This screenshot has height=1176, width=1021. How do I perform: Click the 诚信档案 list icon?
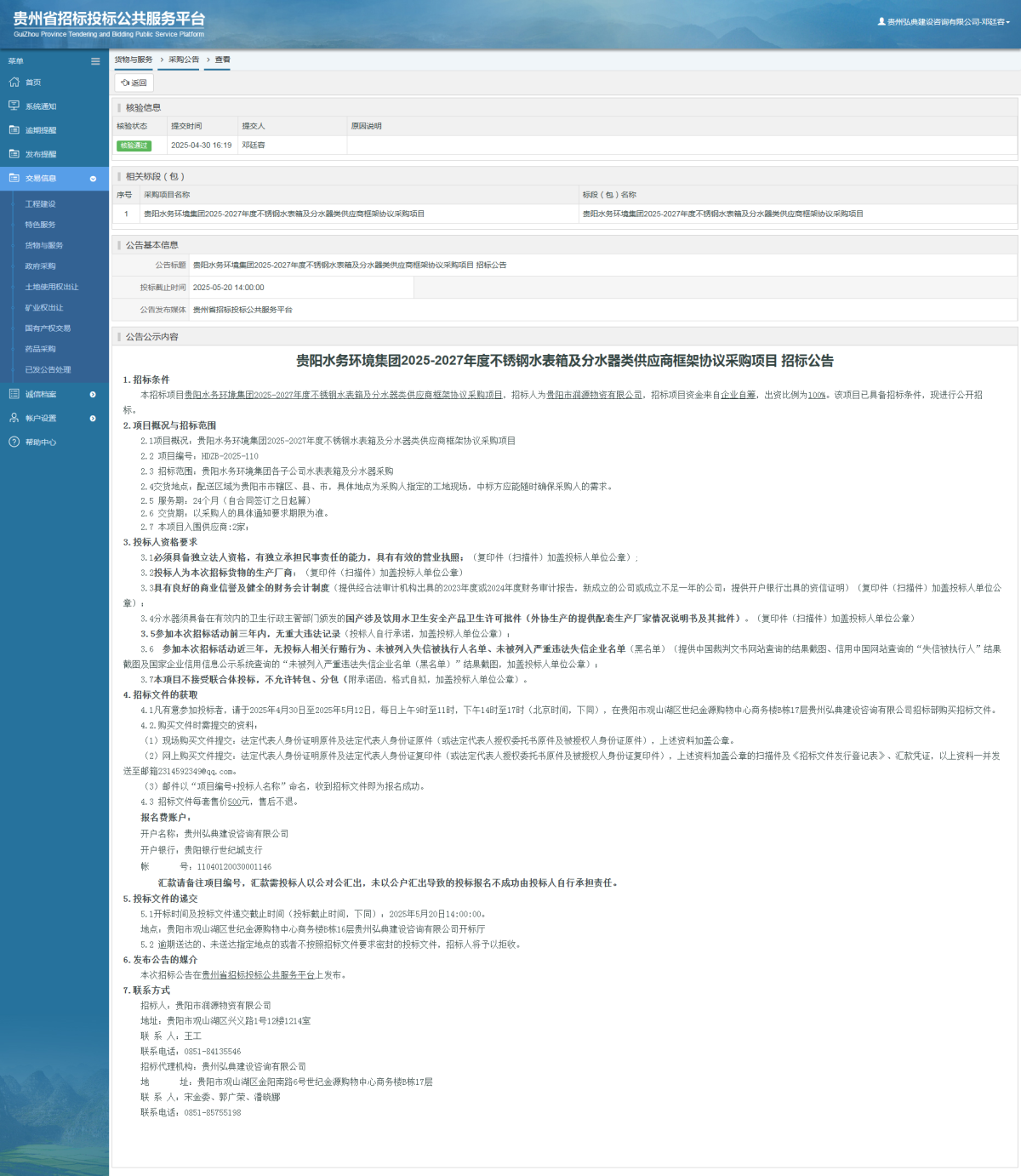click(14, 394)
